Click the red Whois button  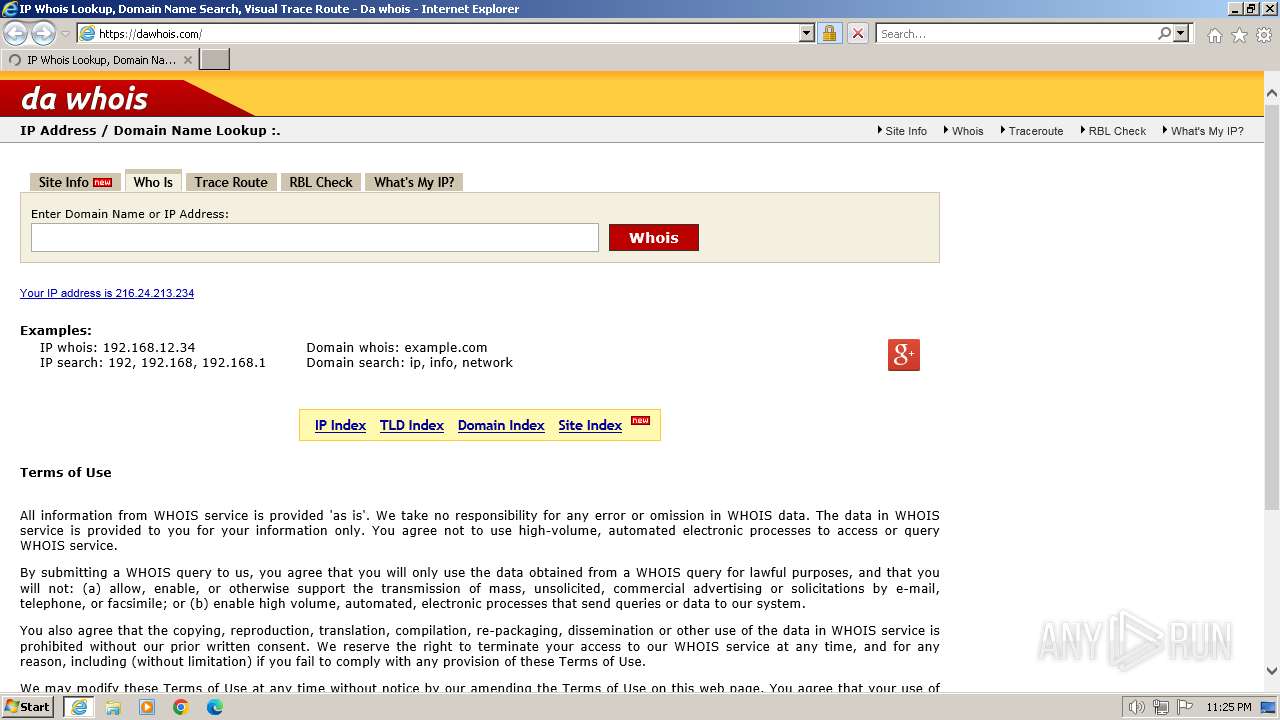click(654, 237)
